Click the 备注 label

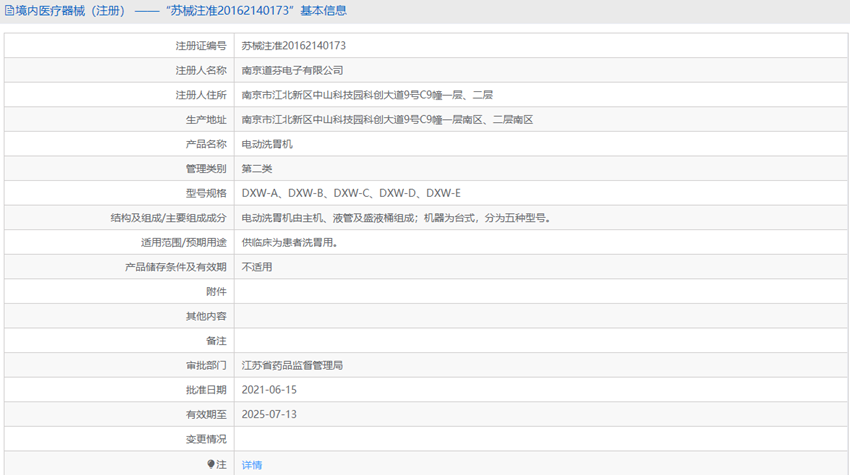216,341
